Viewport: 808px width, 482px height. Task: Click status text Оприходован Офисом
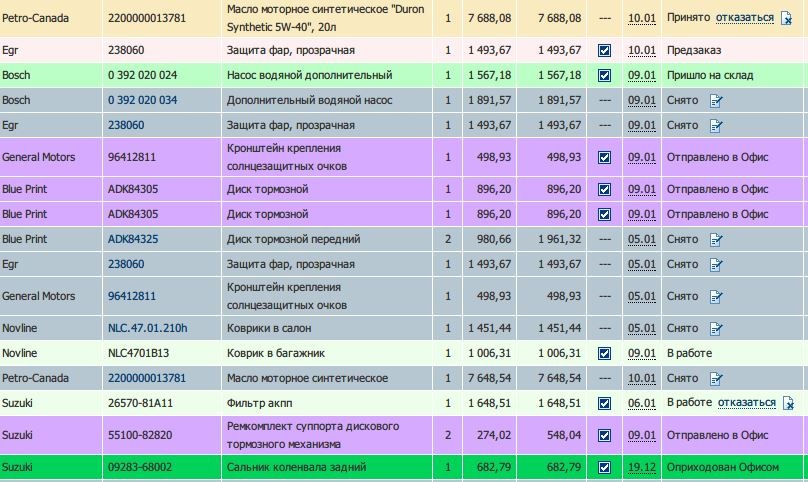click(x=722, y=467)
